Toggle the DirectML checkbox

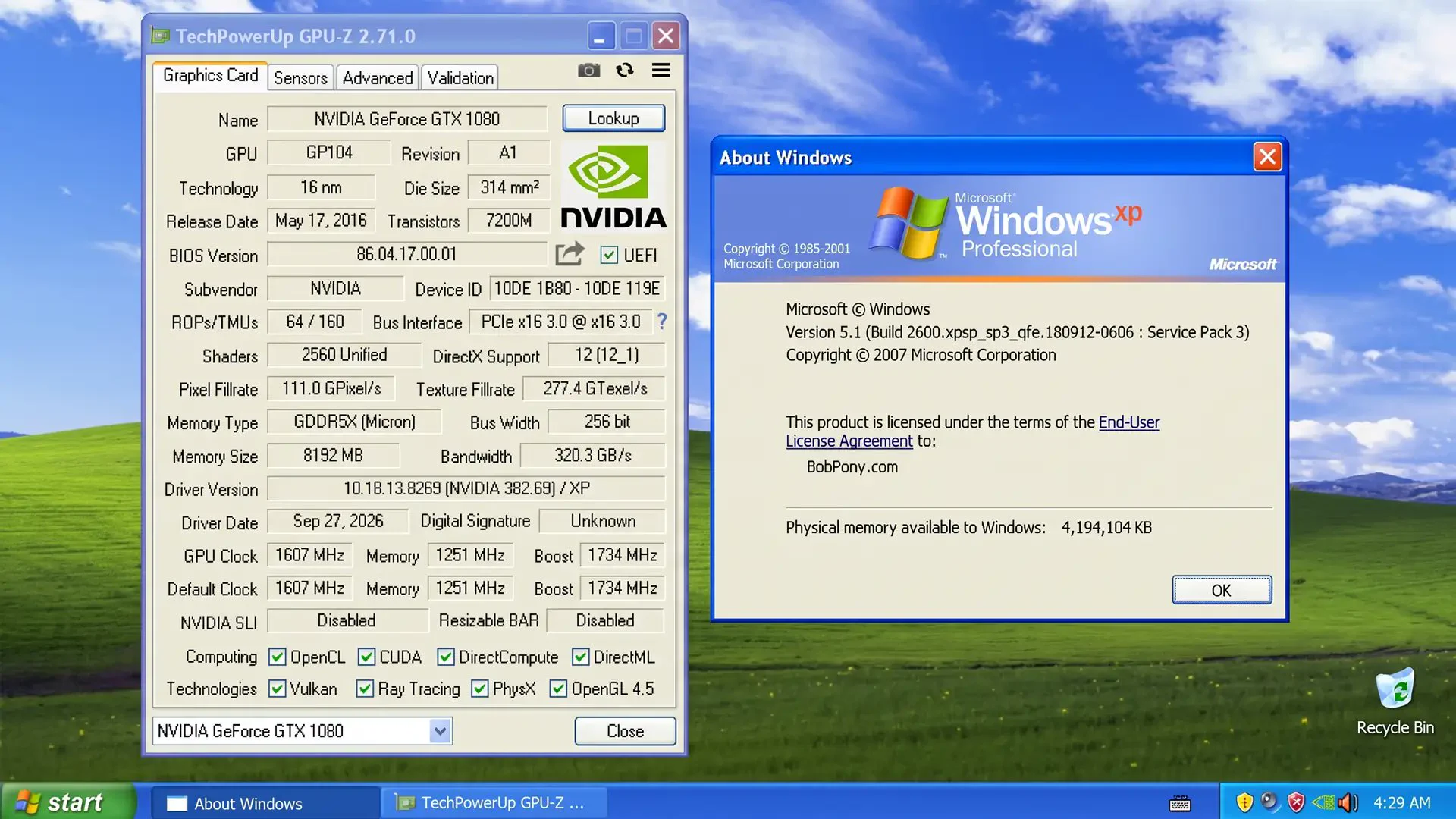[581, 657]
